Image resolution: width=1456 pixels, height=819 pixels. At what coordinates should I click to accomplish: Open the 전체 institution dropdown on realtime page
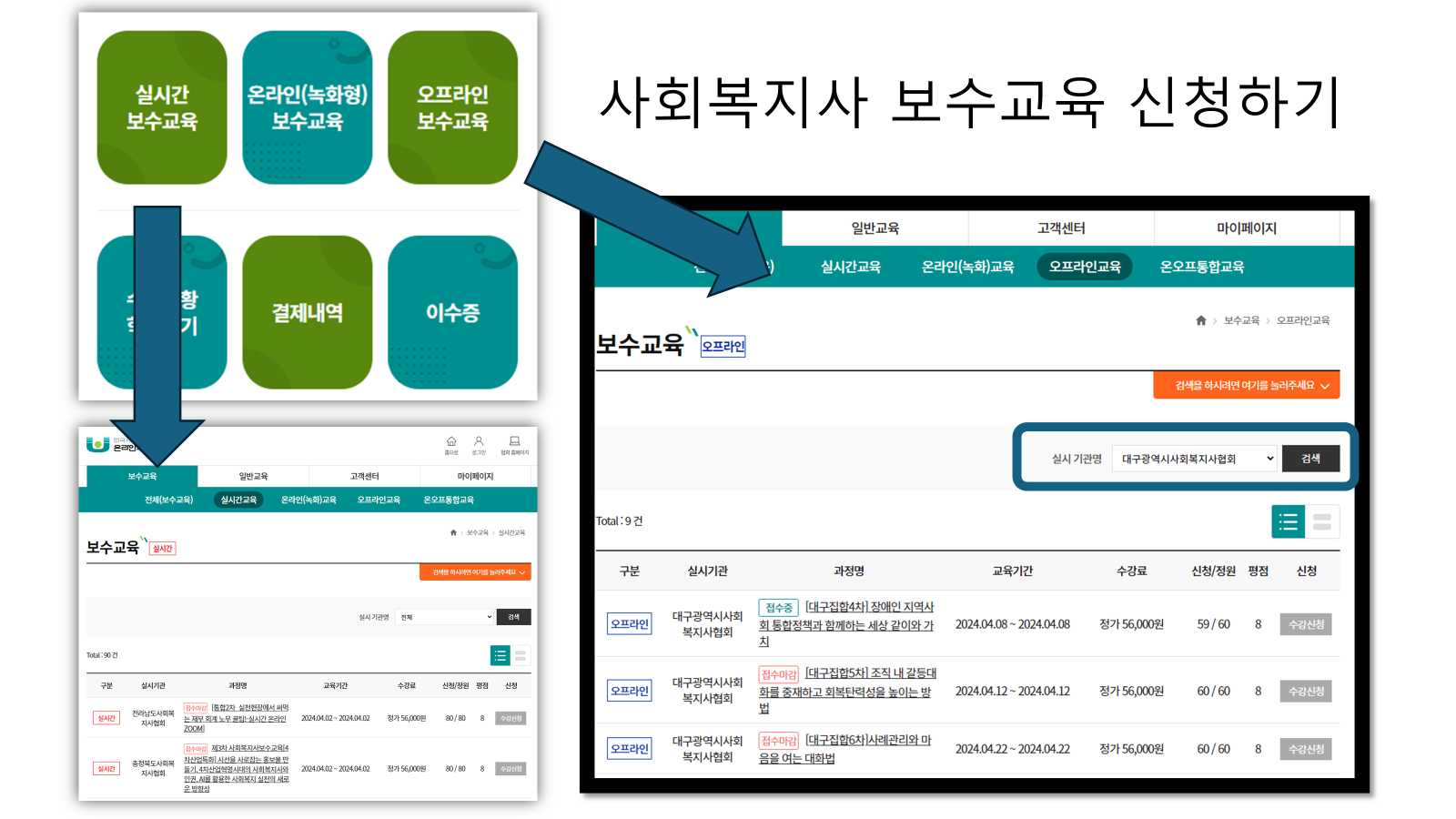[x=444, y=616]
